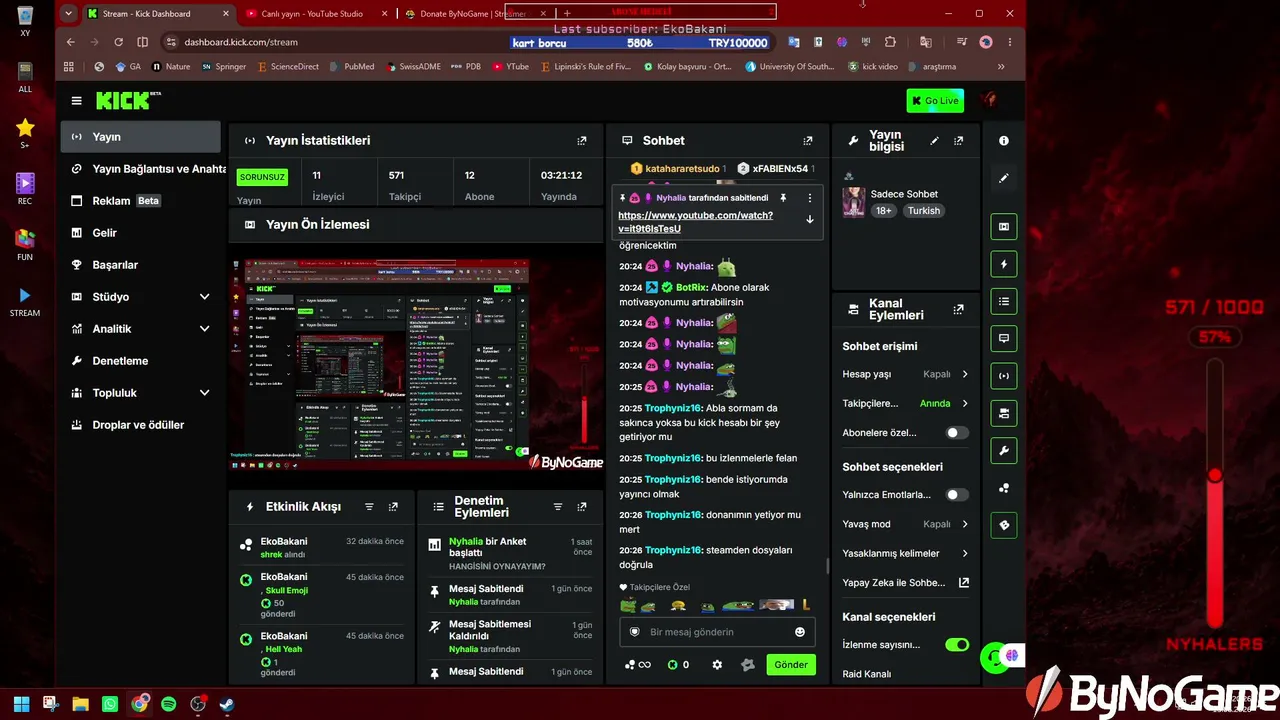Viewport: 1280px width, 720px height.
Task: Open the Gelir revenue page
Action: tap(140, 233)
